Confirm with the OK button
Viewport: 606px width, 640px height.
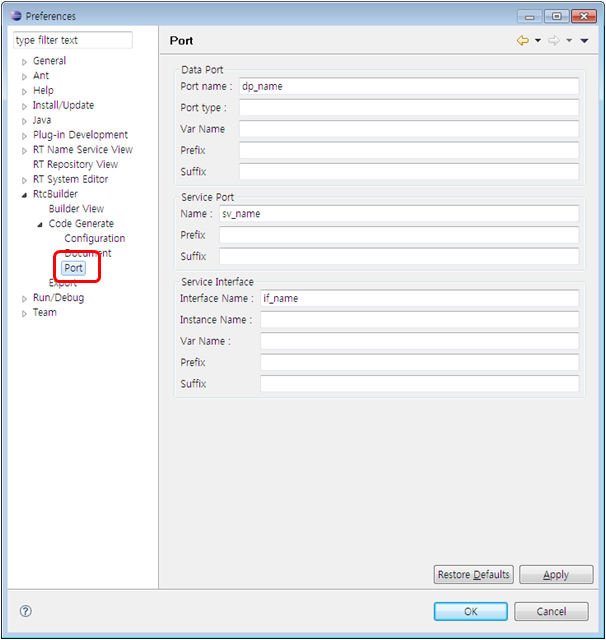pos(471,611)
